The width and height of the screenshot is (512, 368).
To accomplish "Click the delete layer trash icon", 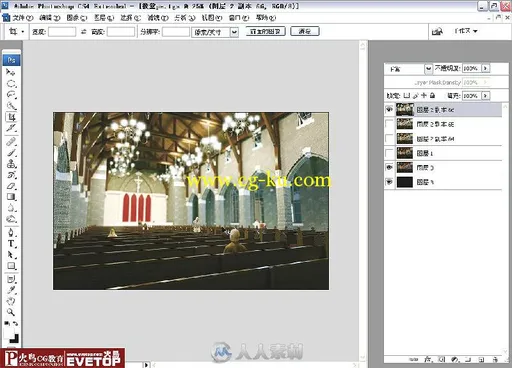I will pyautogui.click(x=495, y=359).
